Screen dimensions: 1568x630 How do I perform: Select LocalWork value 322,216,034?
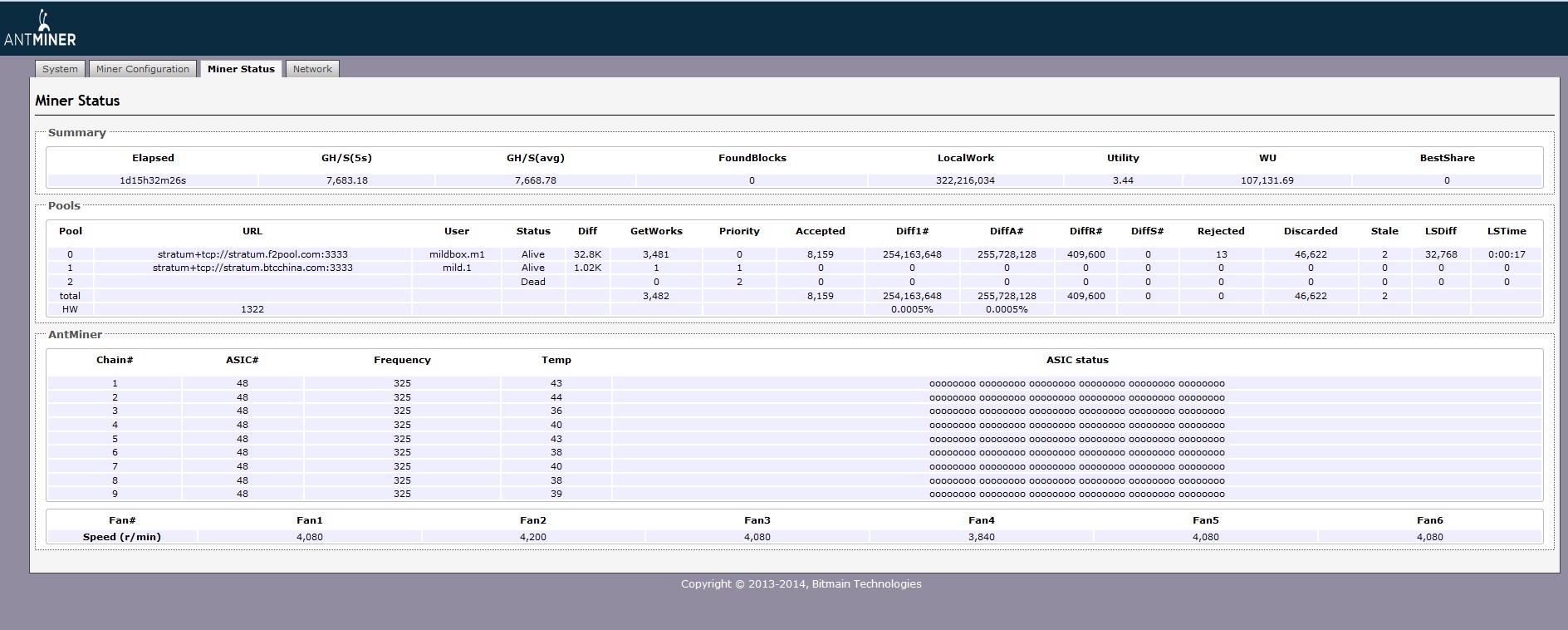965,180
